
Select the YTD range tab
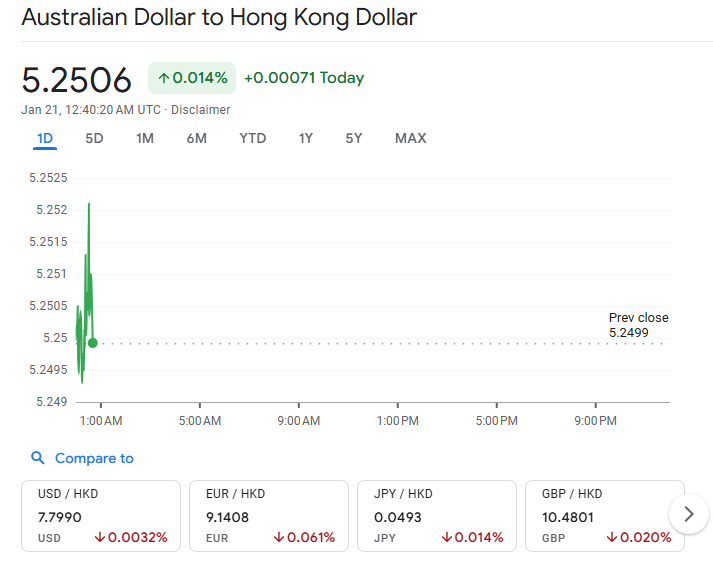tap(253, 138)
